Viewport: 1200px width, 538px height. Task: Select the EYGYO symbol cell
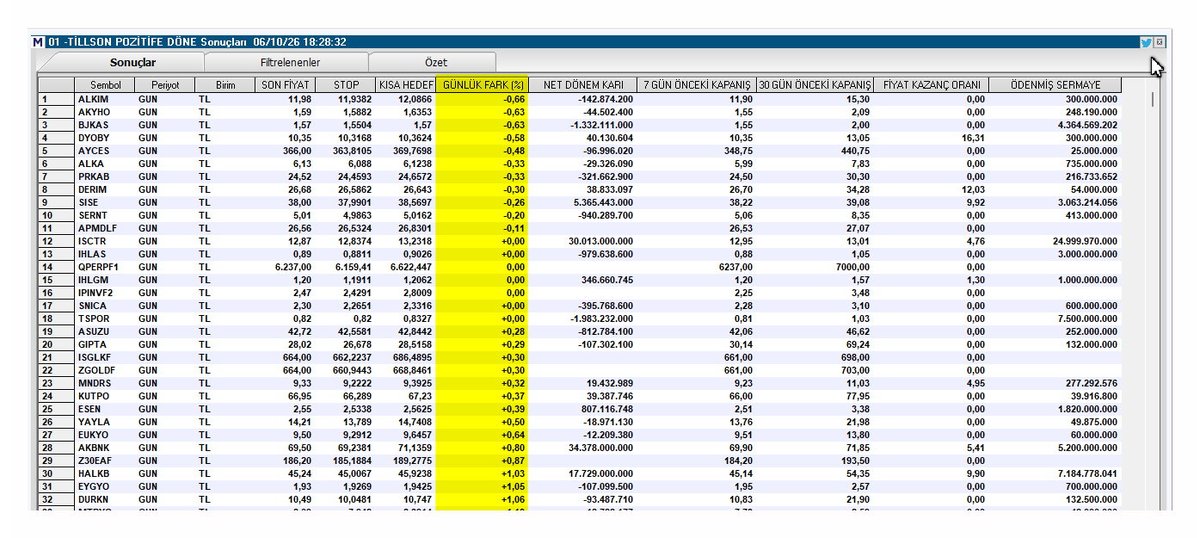(105, 488)
